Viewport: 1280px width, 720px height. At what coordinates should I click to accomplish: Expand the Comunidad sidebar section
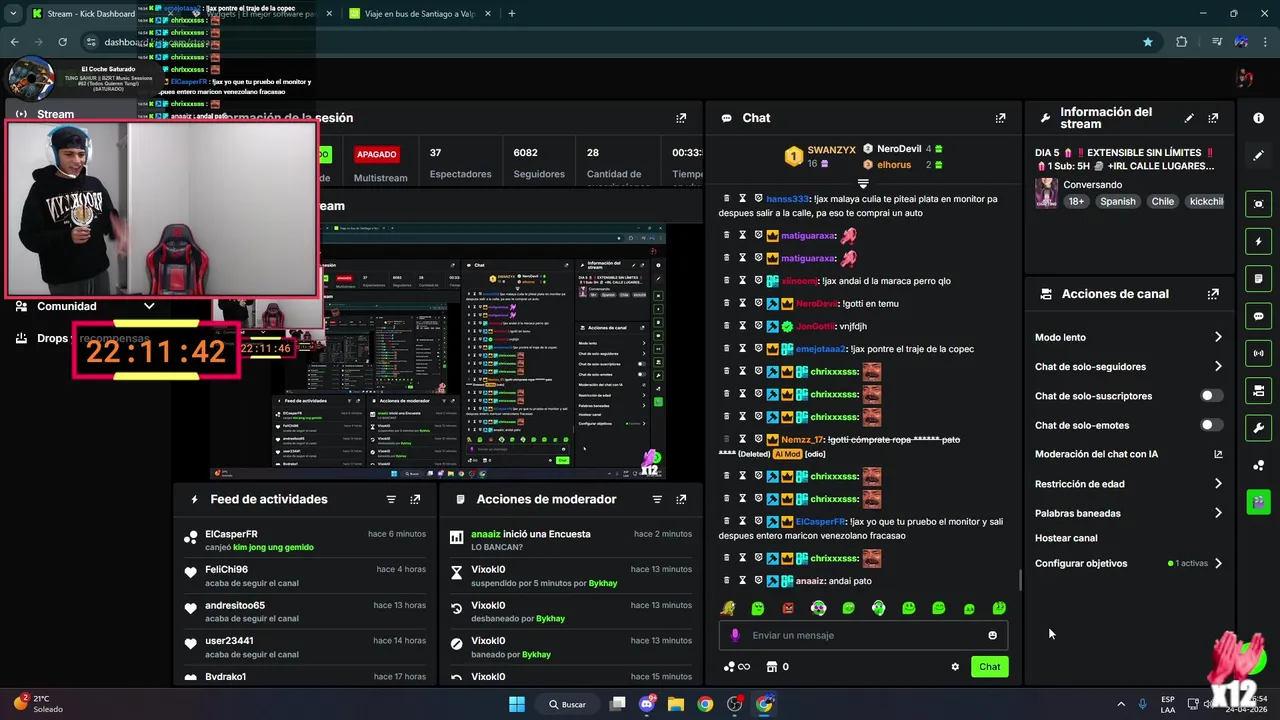[x=149, y=306]
